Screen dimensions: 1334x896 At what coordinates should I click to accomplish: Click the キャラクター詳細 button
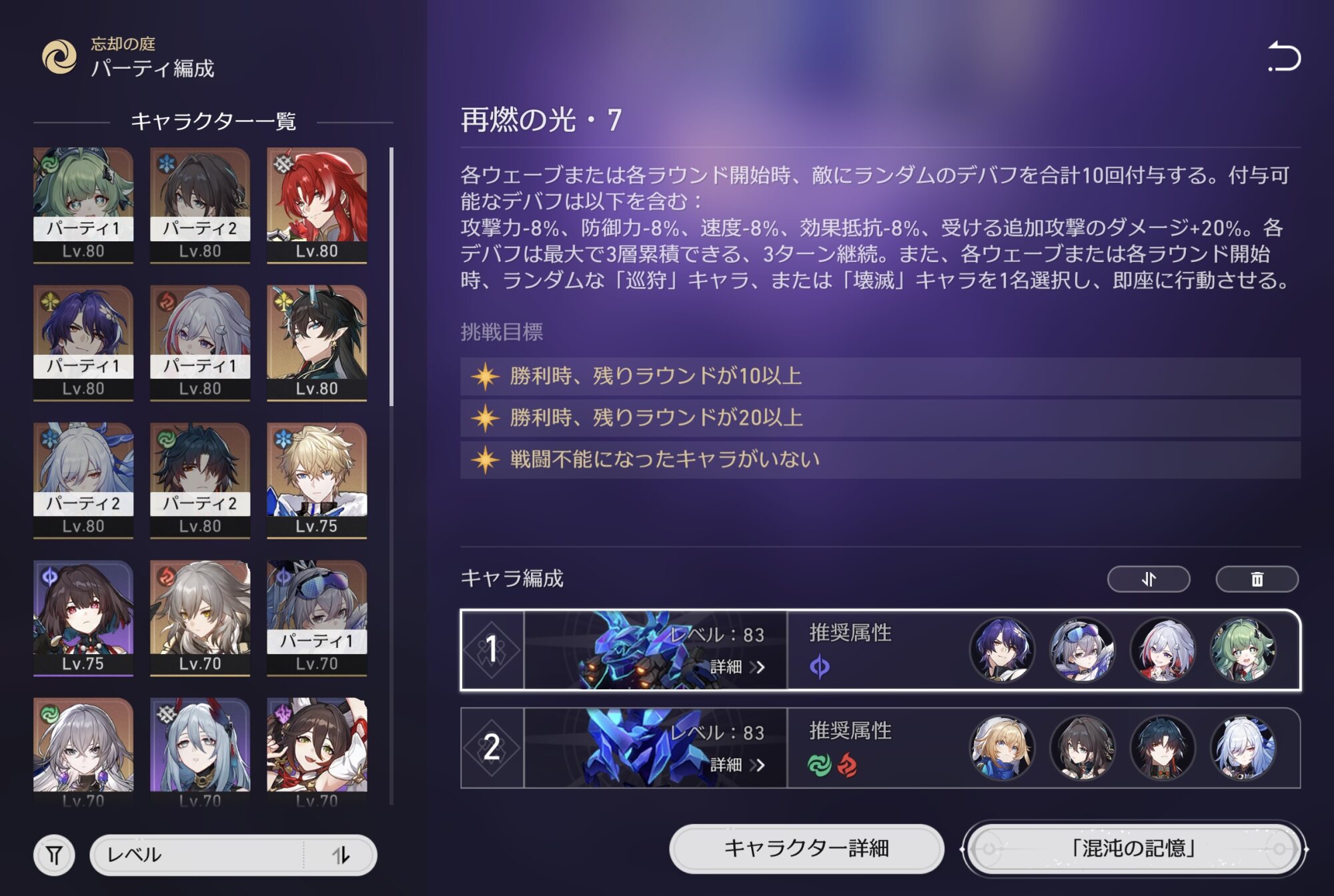tap(806, 848)
